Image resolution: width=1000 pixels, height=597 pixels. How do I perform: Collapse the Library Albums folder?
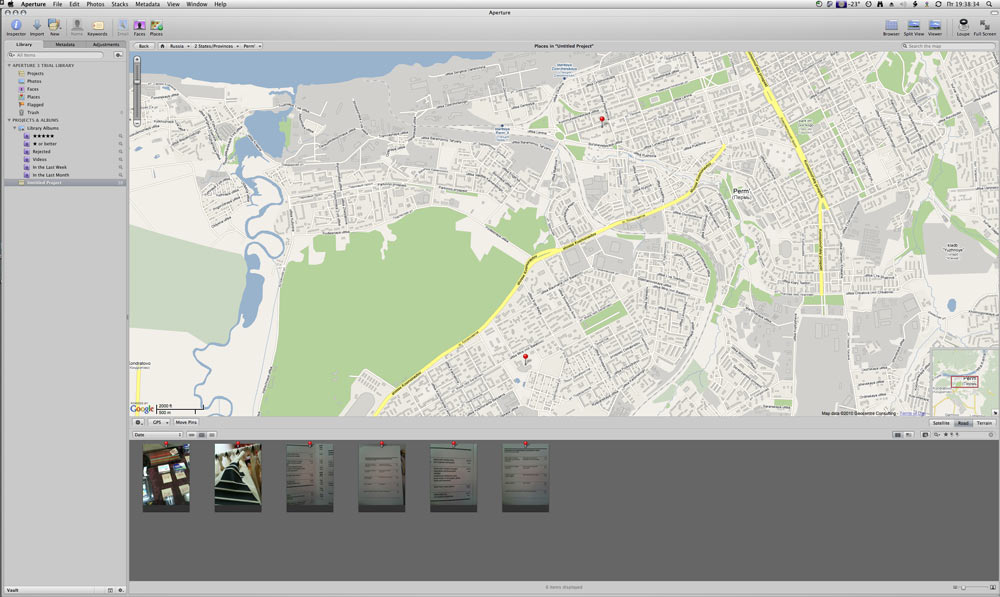(x=15, y=128)
